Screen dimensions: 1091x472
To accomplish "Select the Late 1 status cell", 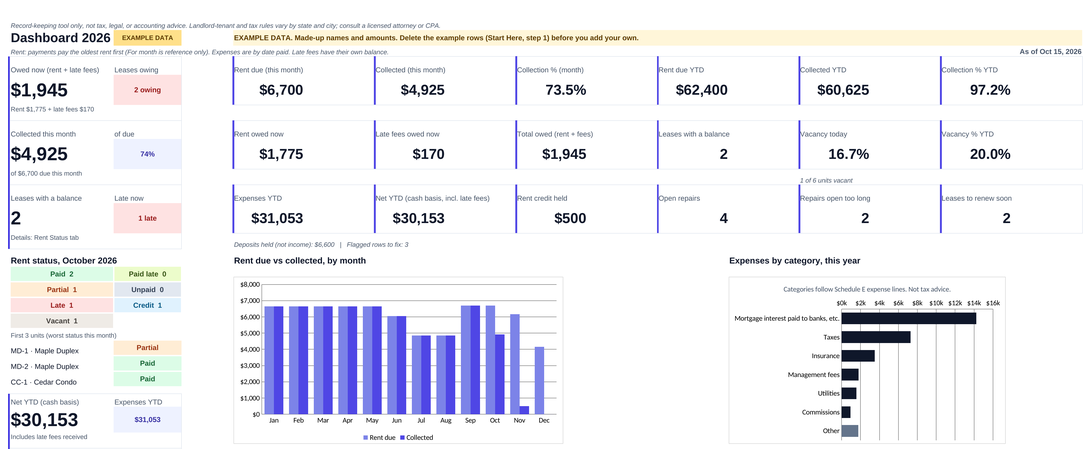I will [x=61, y=305].
